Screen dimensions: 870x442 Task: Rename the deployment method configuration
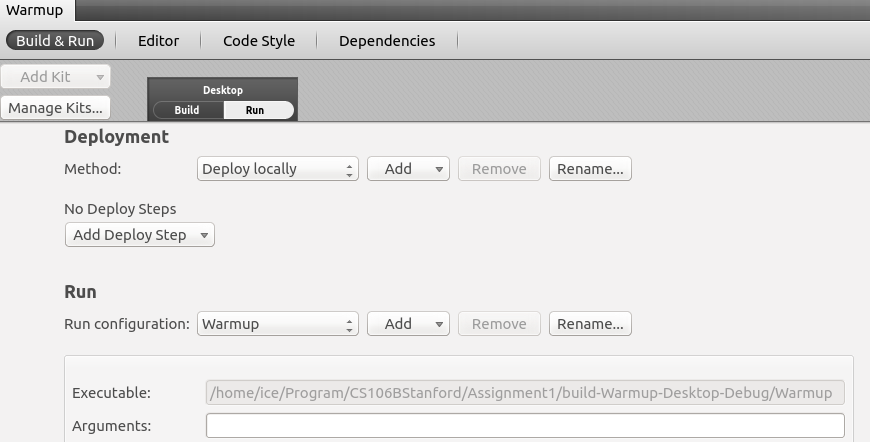pos(590,169)
